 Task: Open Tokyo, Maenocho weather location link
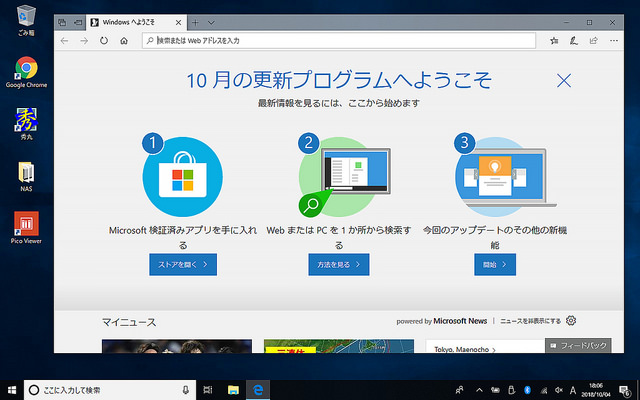(465, 349)
